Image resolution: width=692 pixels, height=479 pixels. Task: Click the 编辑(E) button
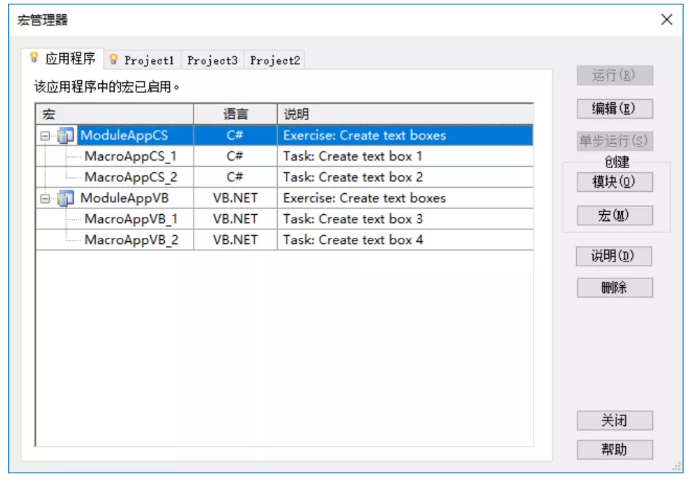click(614, 109)
